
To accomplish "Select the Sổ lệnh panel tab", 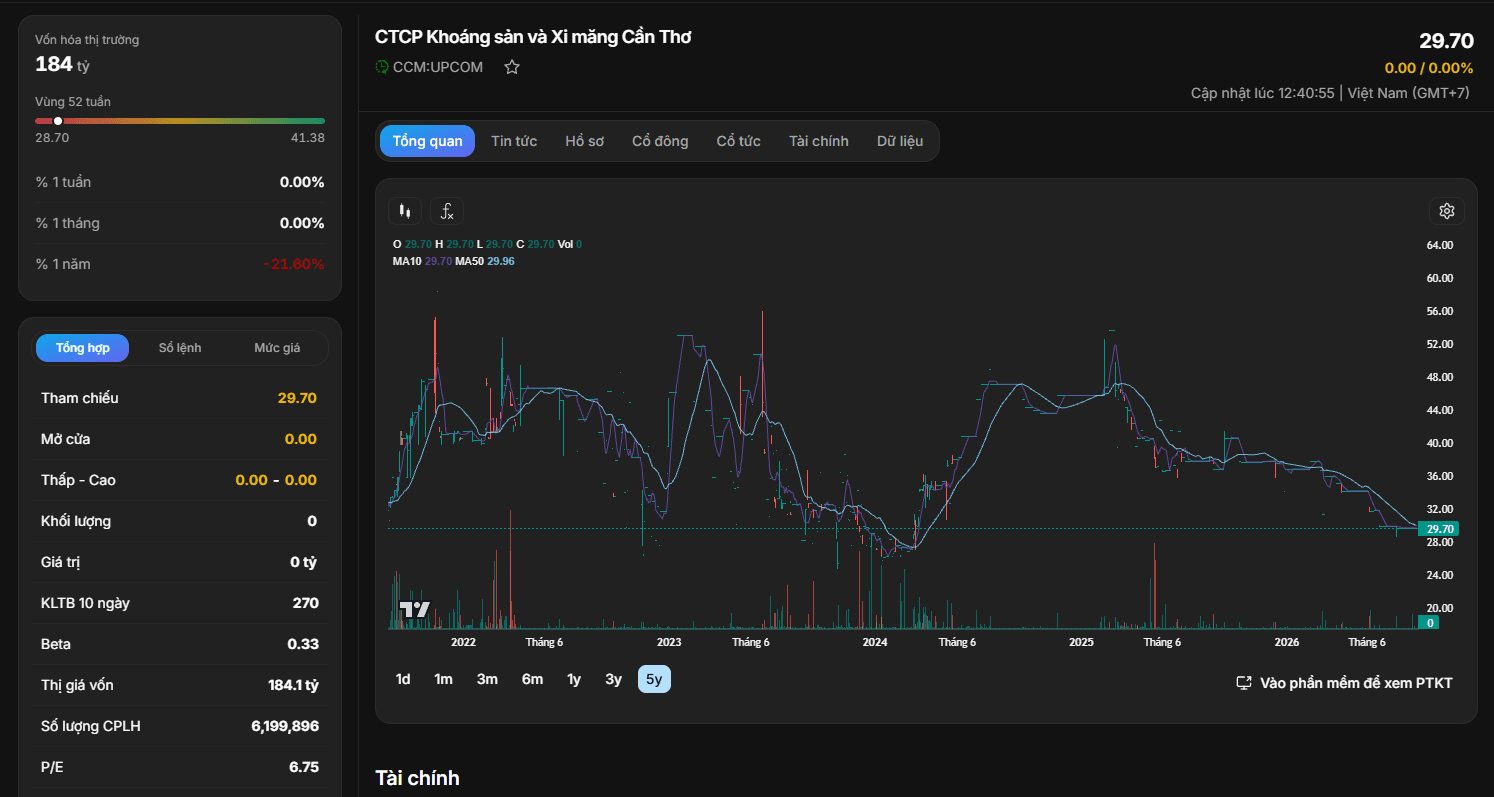I will [x=180, y=348].
